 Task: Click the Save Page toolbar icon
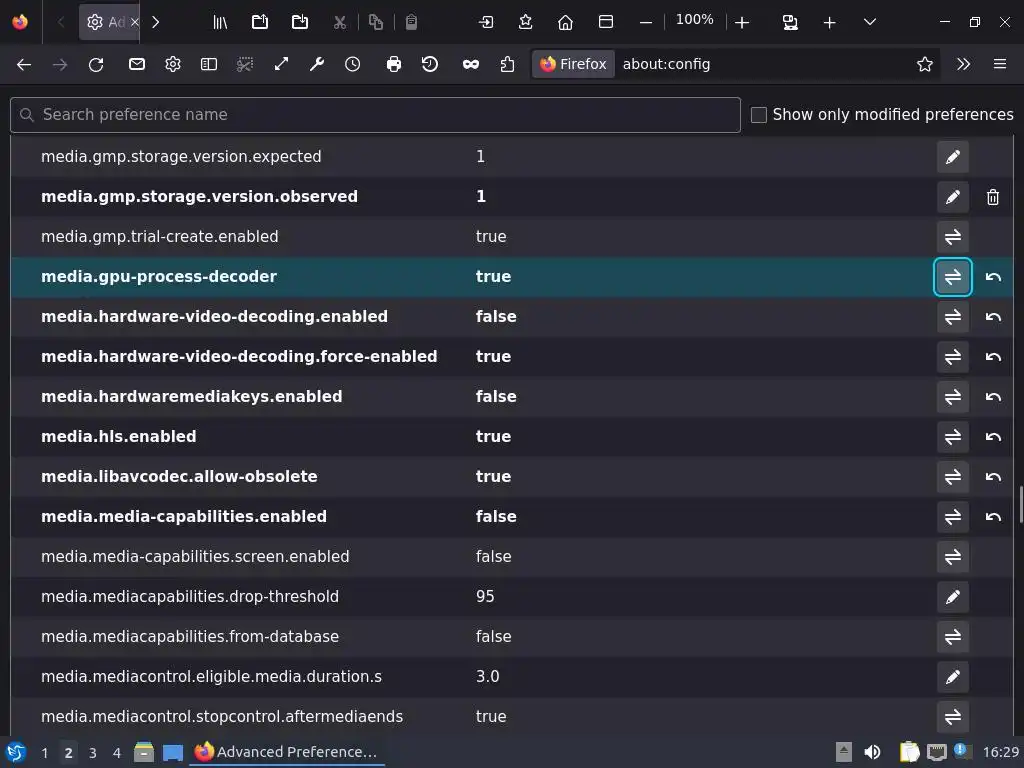300,22
